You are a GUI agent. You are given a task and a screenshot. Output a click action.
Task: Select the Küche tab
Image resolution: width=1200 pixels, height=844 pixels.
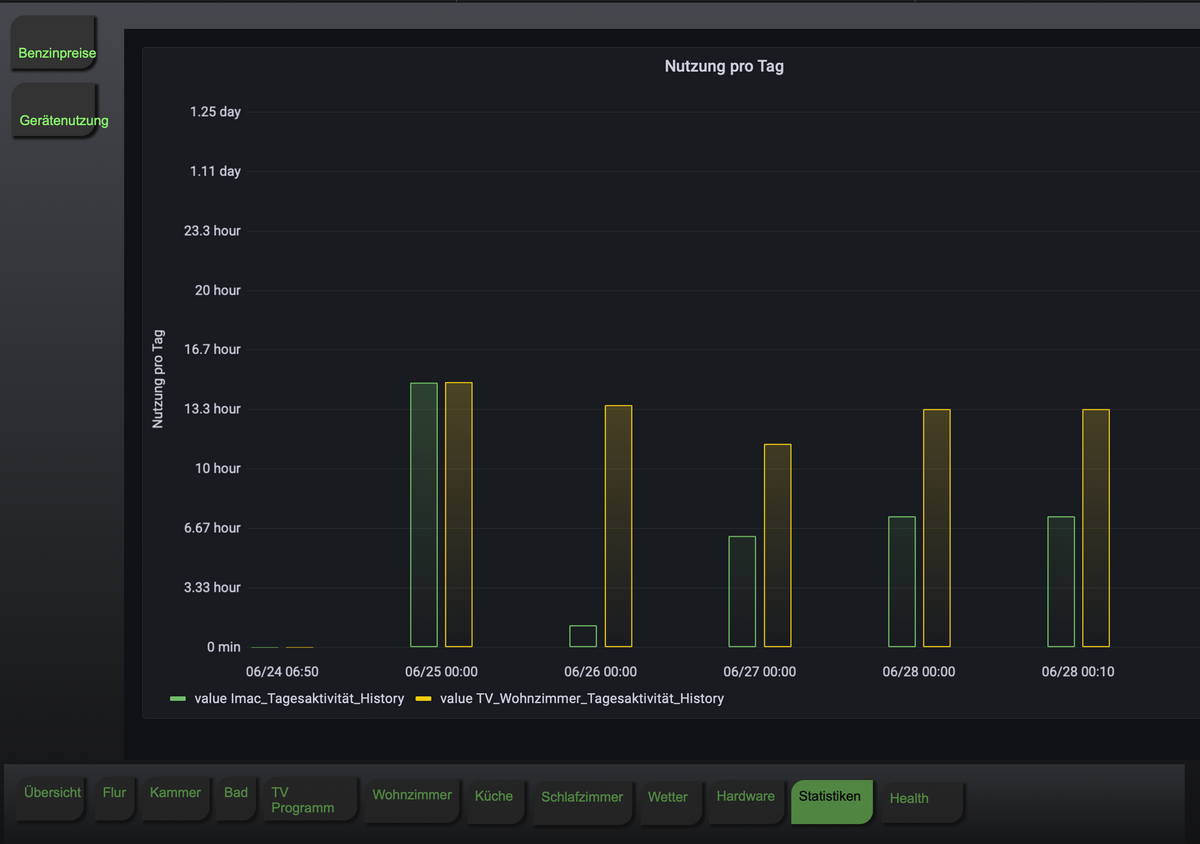(494, 797)
